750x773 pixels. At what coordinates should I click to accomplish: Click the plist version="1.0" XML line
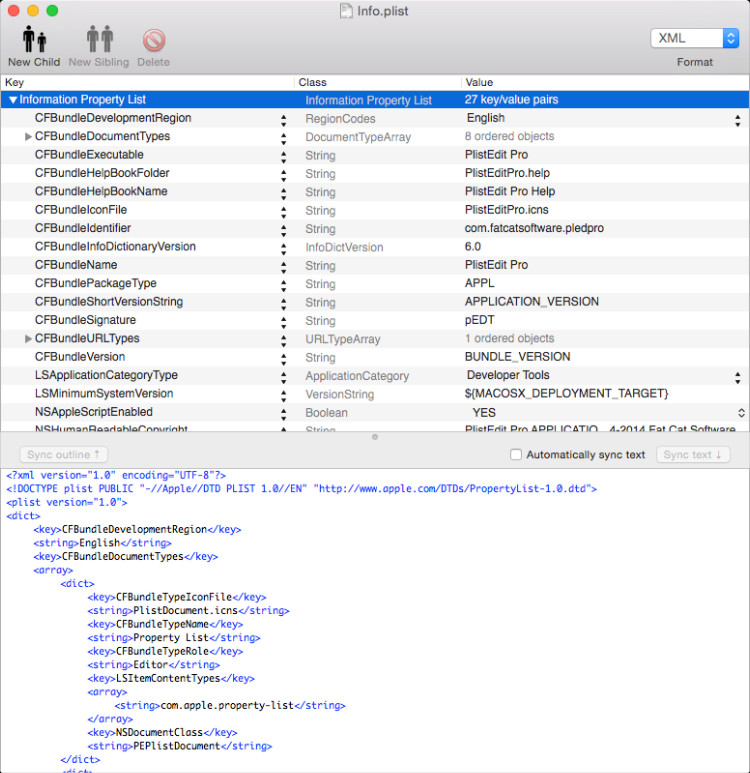pos(67,502)
